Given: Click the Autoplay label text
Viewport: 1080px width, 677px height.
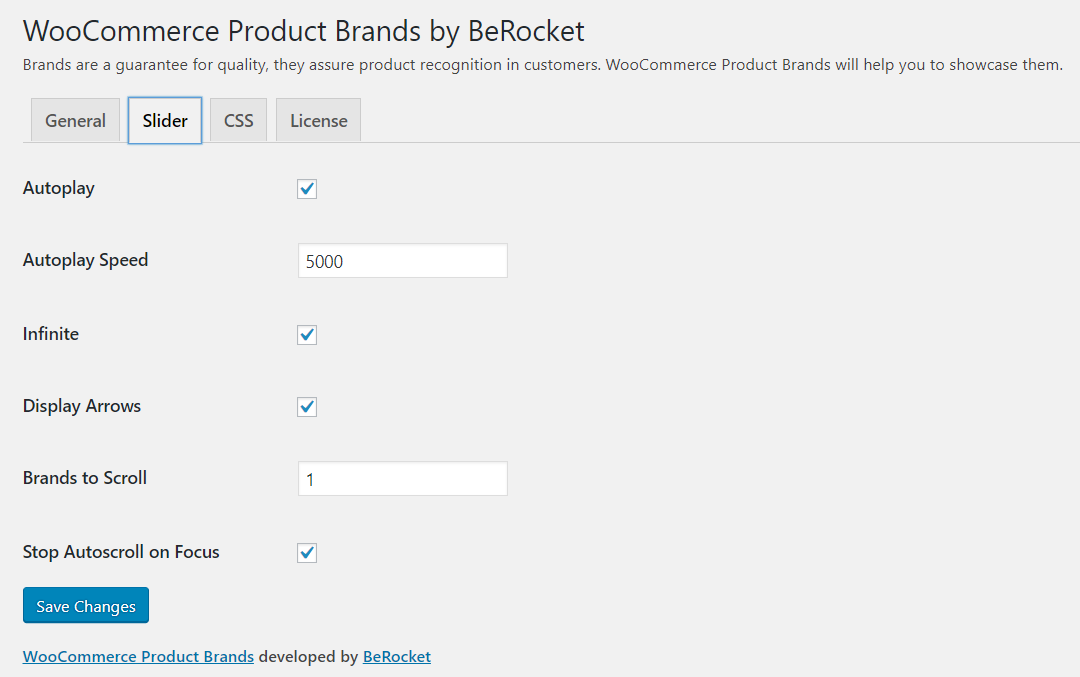Looking at the screenshot, I should 58,188.
